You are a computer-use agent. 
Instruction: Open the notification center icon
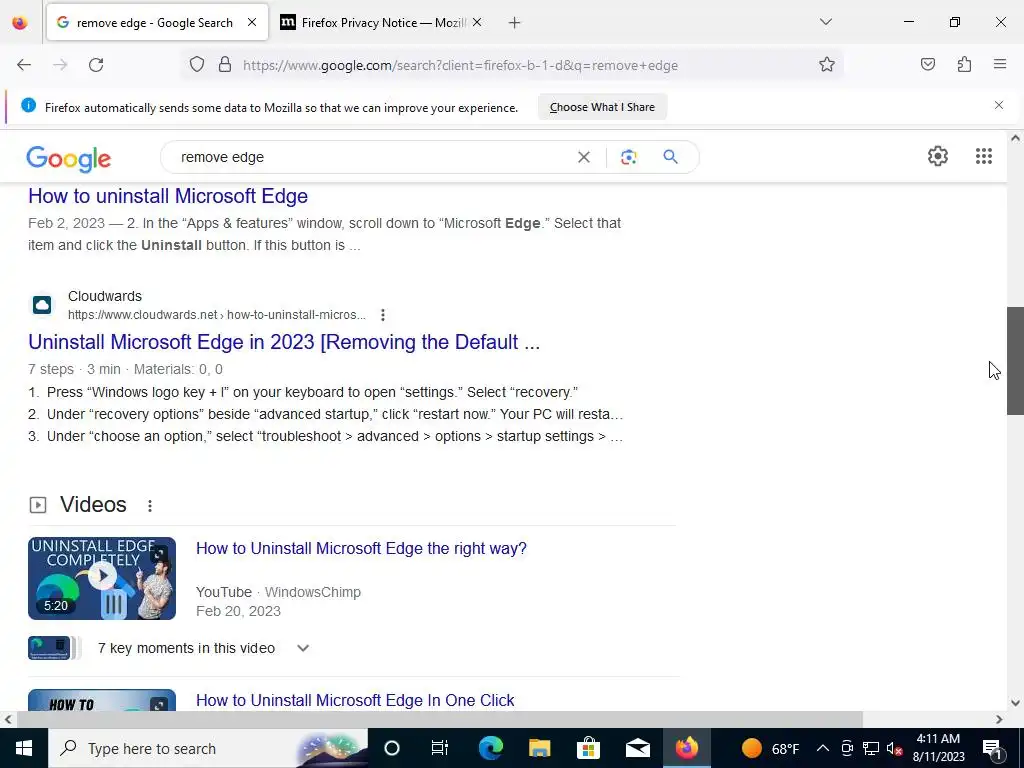(x=993, y=749)
